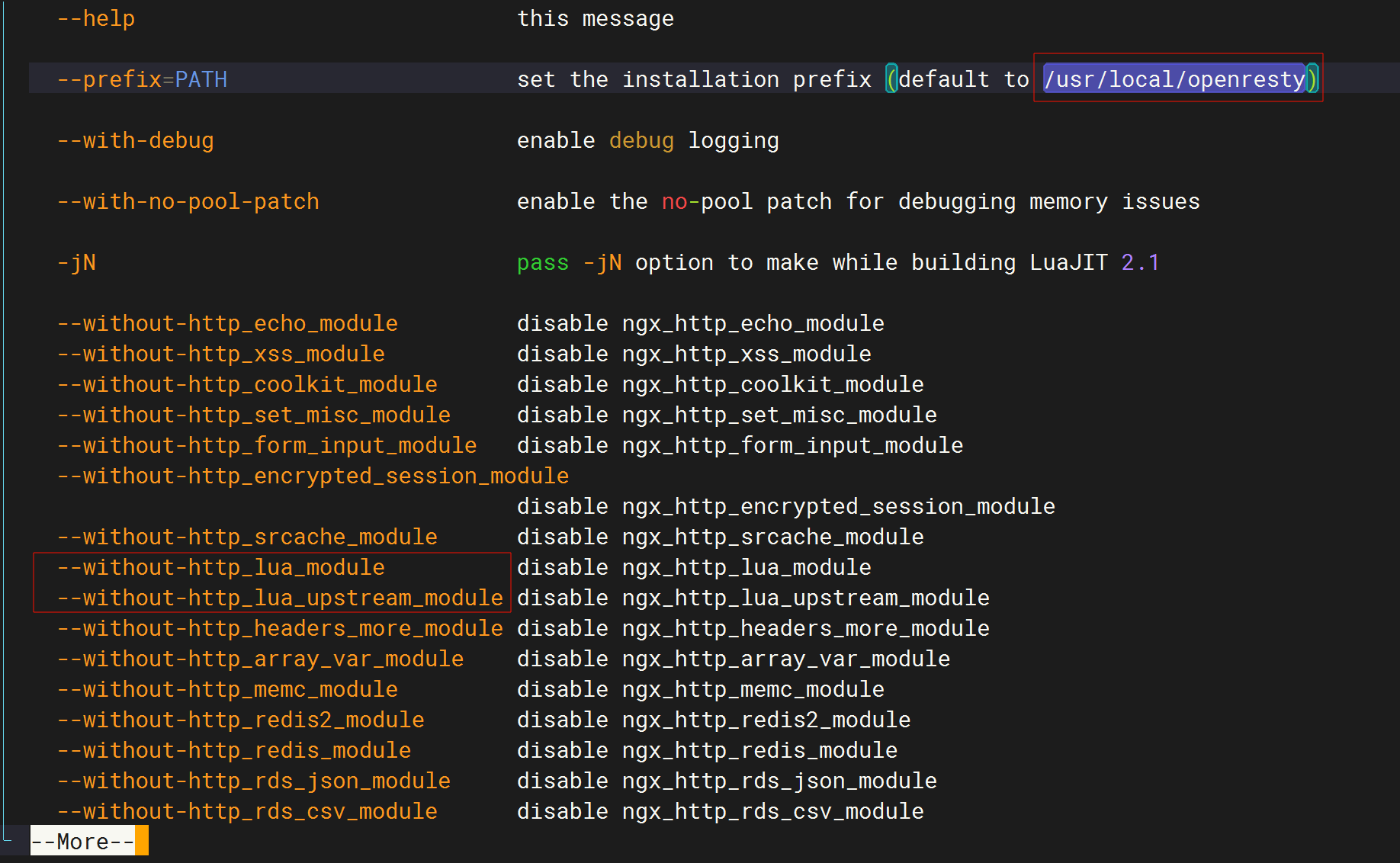
Task: Click 'disable ngx_http_lua_module' description
Action: (x=695, y=567)
